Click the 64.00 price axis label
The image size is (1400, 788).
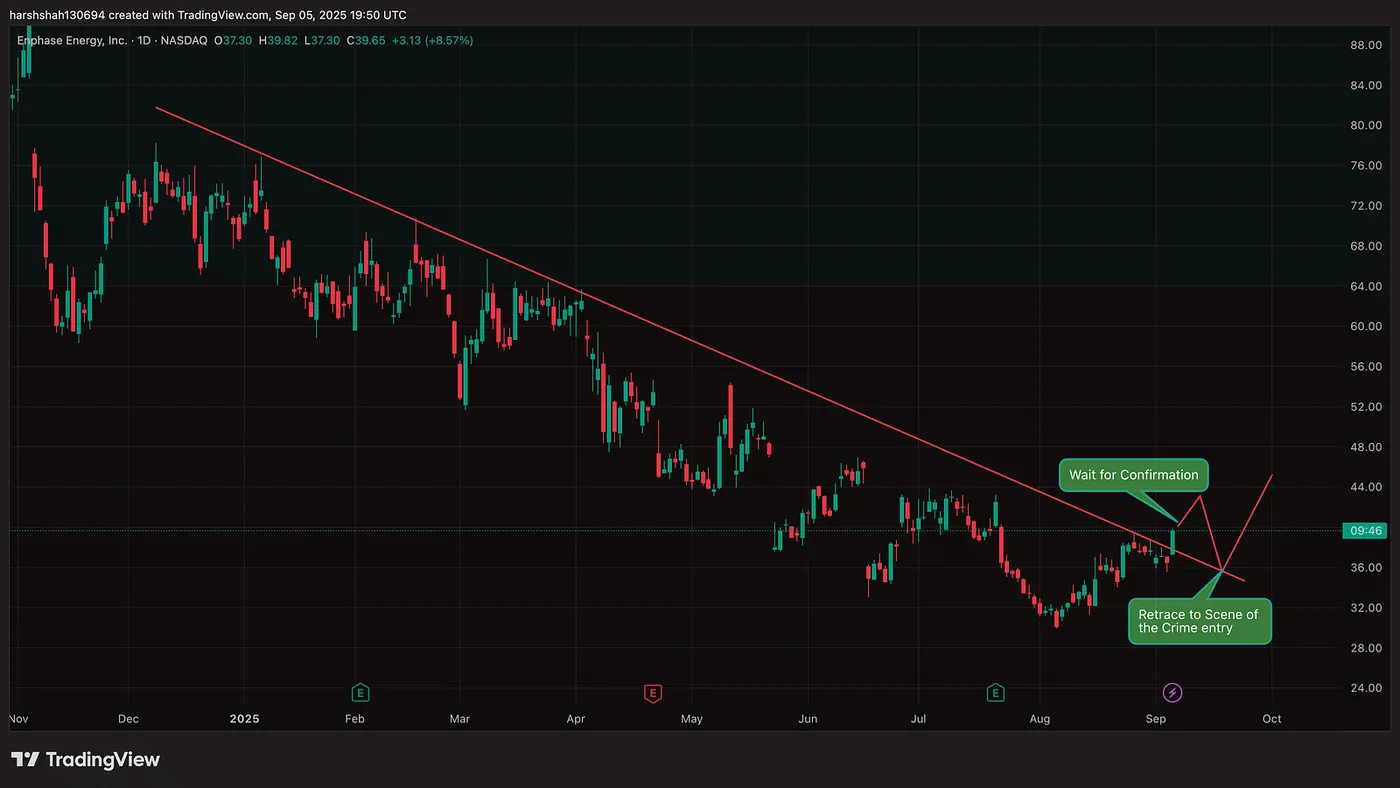coord(1364,286)
